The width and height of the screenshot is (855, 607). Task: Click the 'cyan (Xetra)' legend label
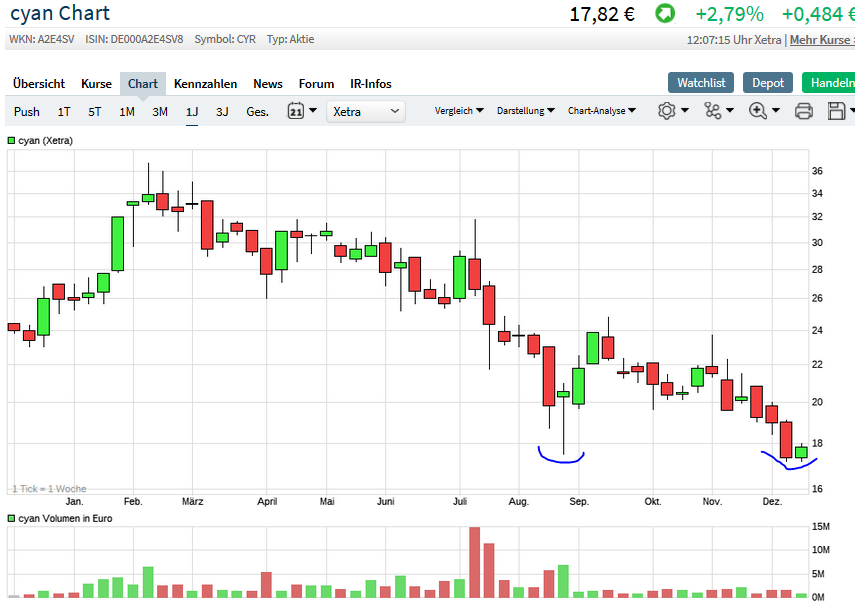pos(46,141)
